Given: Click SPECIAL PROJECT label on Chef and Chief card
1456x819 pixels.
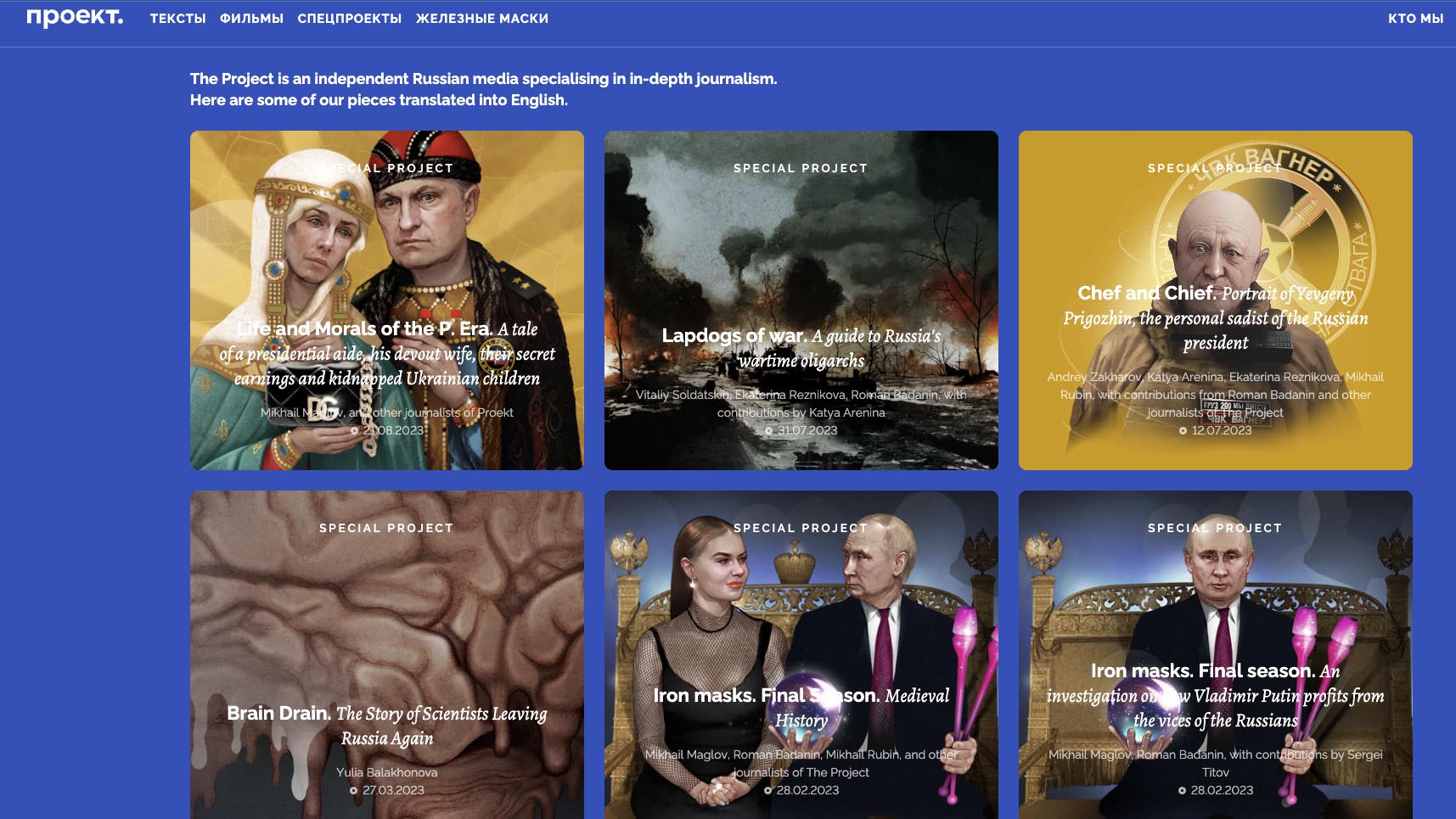Looking at the screenshot, I should click(1215, 168).
